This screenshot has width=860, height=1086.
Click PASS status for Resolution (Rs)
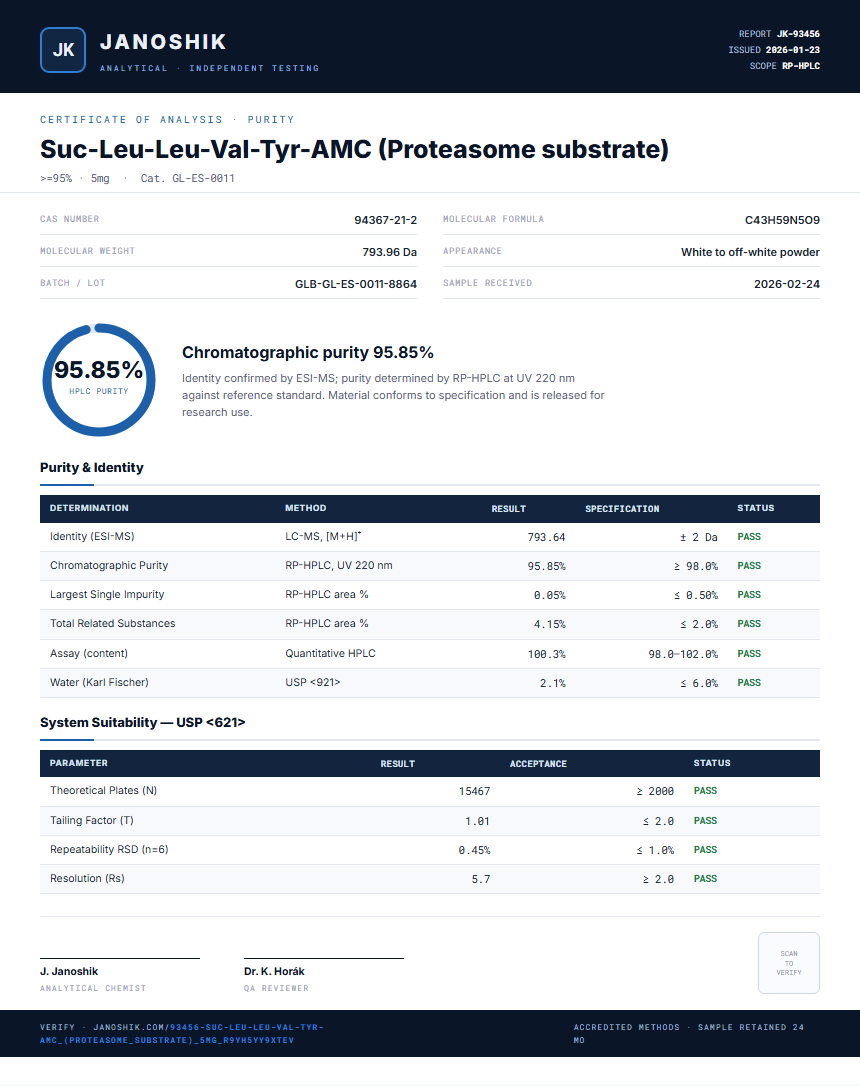(706, 879)
